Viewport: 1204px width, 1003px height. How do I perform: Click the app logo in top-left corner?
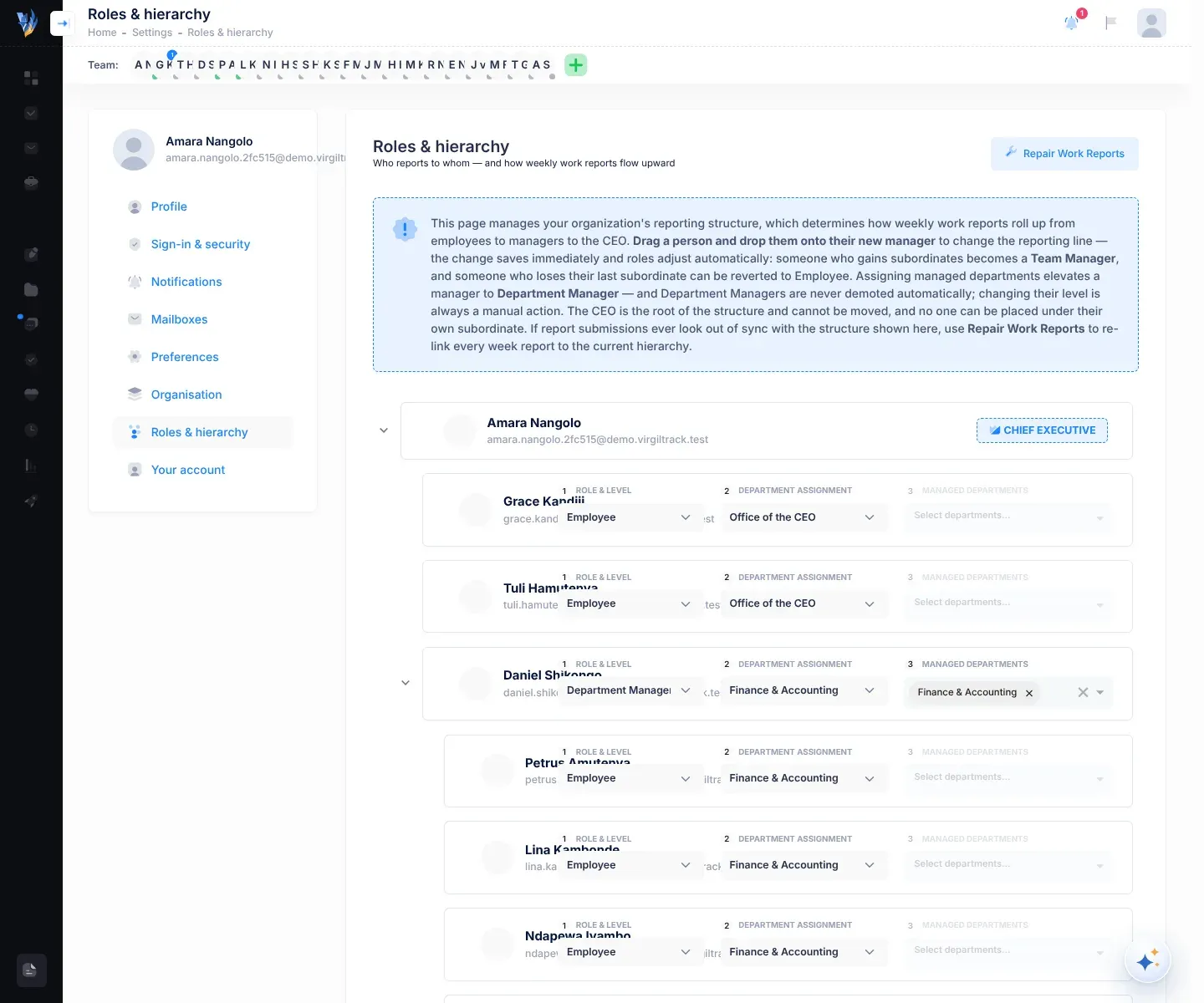coord(27,23)
